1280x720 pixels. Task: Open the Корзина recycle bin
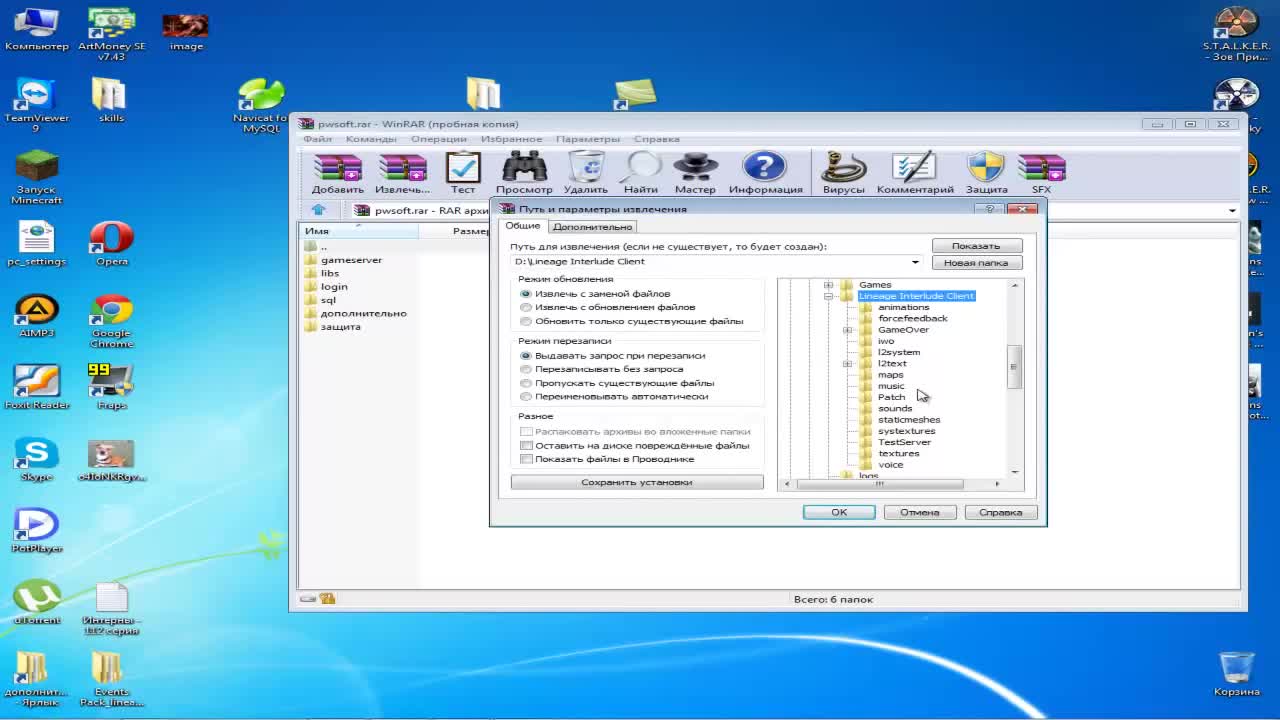coord(1236,674)
